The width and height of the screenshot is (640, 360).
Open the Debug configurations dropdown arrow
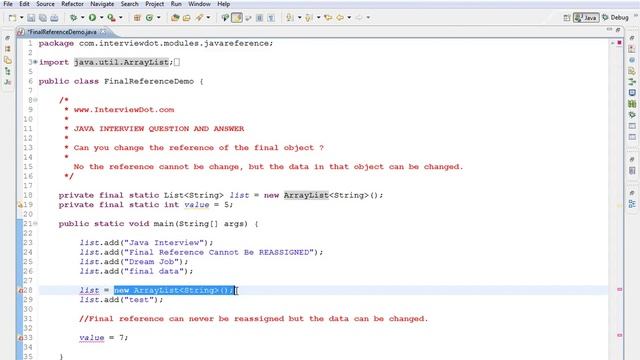click(82, 18)
